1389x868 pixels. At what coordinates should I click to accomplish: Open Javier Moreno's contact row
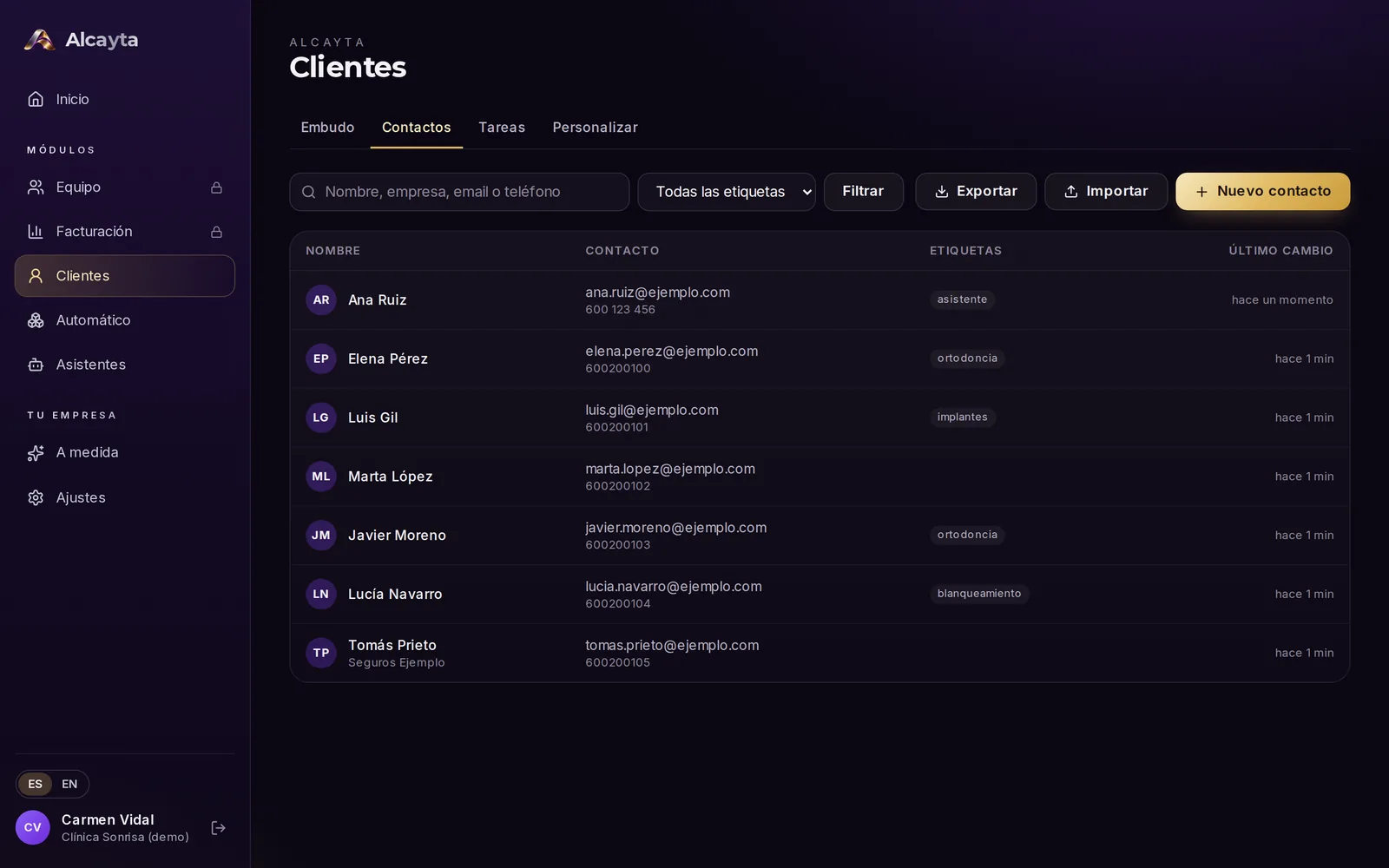coord(820,536)
